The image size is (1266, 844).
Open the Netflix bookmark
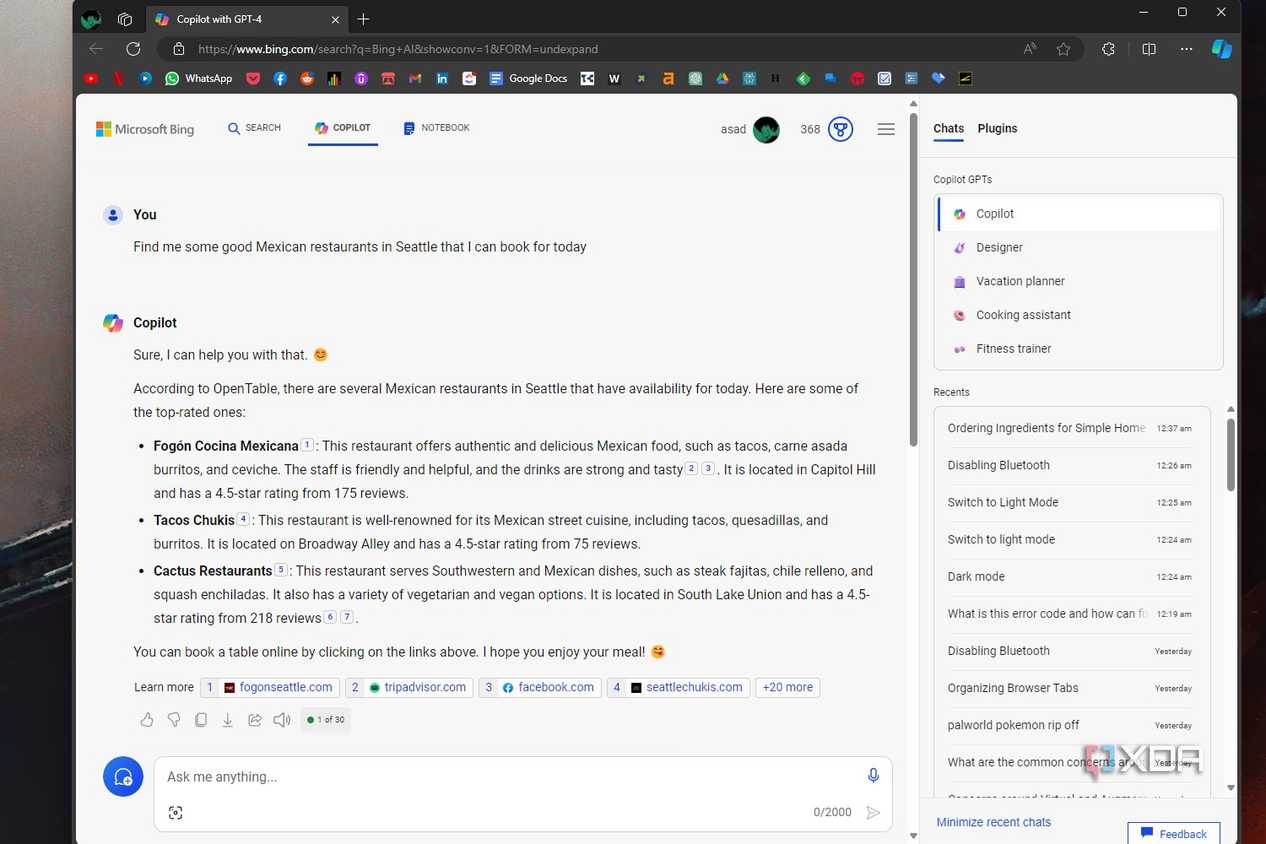(x=118, y=78)
